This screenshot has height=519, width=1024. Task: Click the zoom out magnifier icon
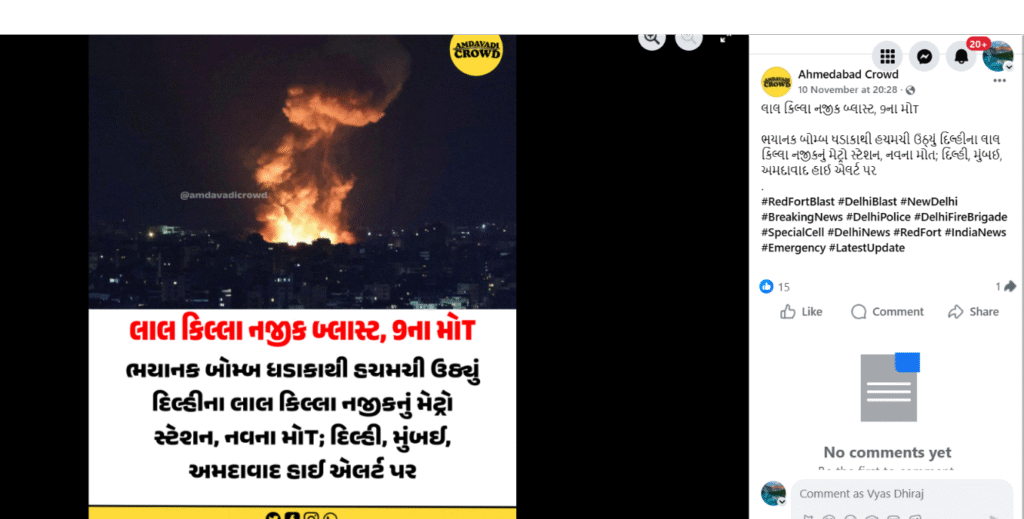688,39
